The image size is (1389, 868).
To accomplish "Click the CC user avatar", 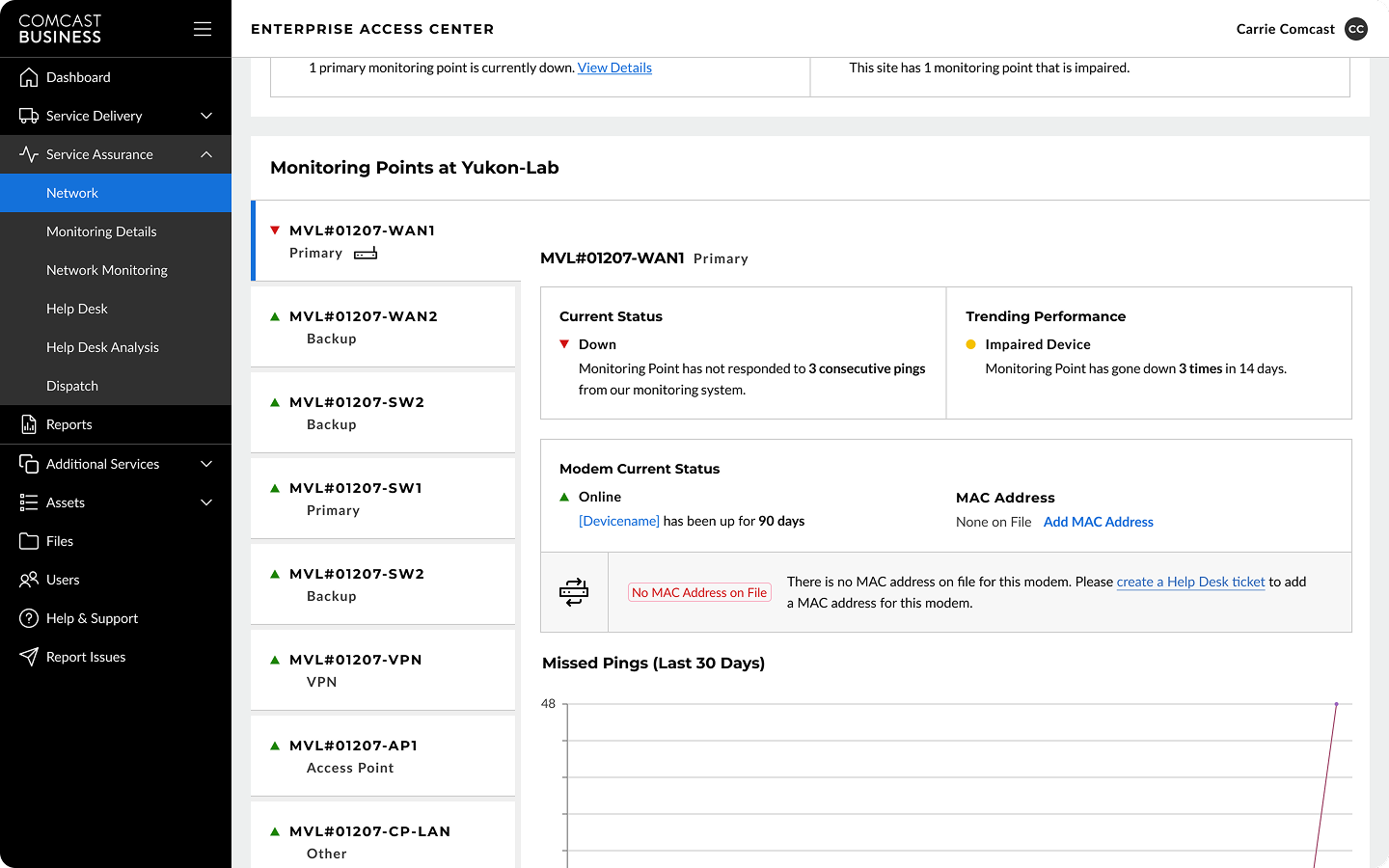I will pos(1356,29).
